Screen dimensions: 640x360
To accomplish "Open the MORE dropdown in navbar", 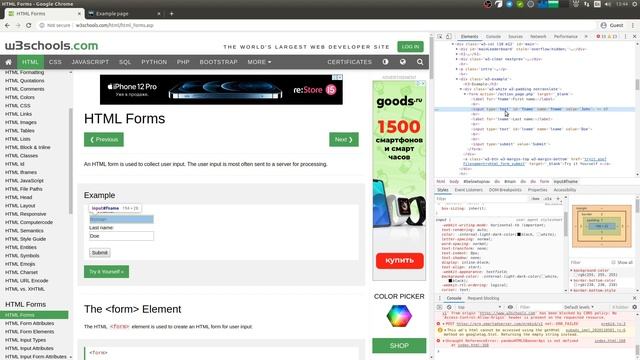I will pos(259,62).
